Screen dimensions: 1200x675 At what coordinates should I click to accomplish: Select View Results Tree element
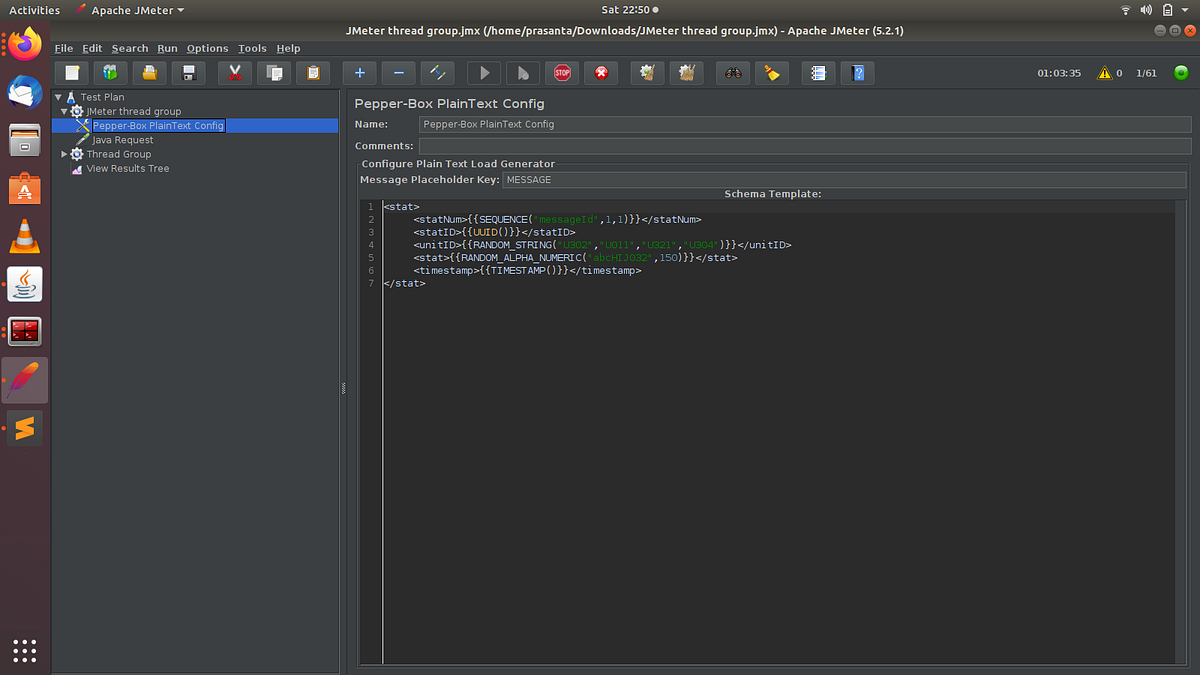click(x=127, y=168)
